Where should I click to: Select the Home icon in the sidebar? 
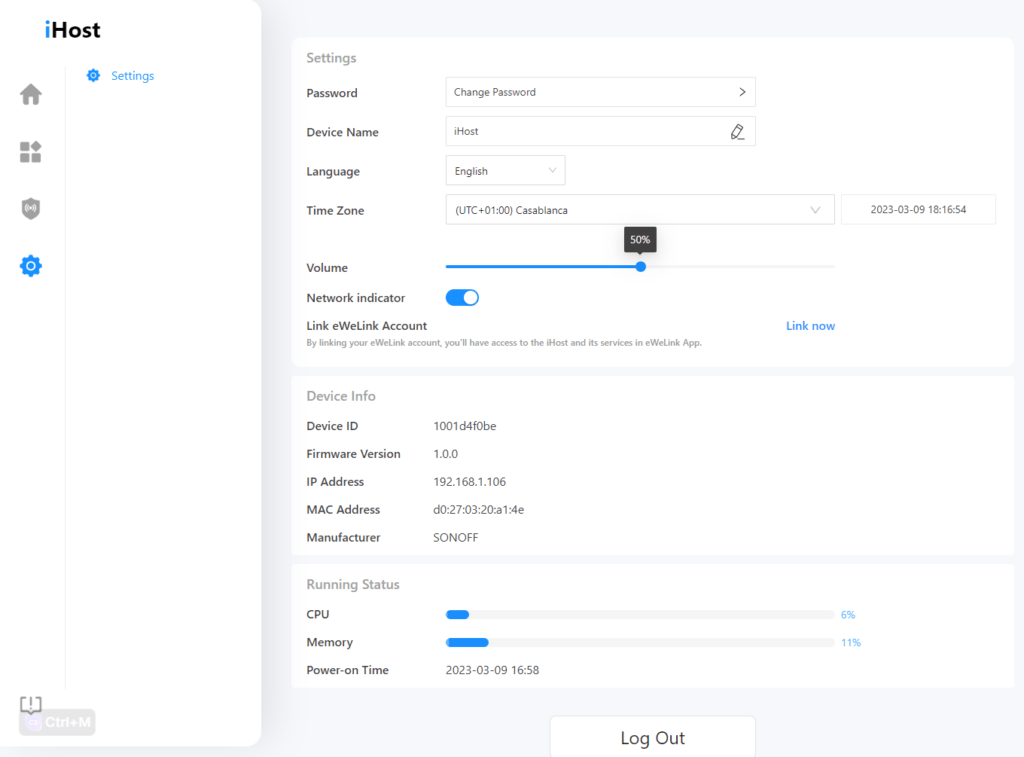[x=30, y=94]
